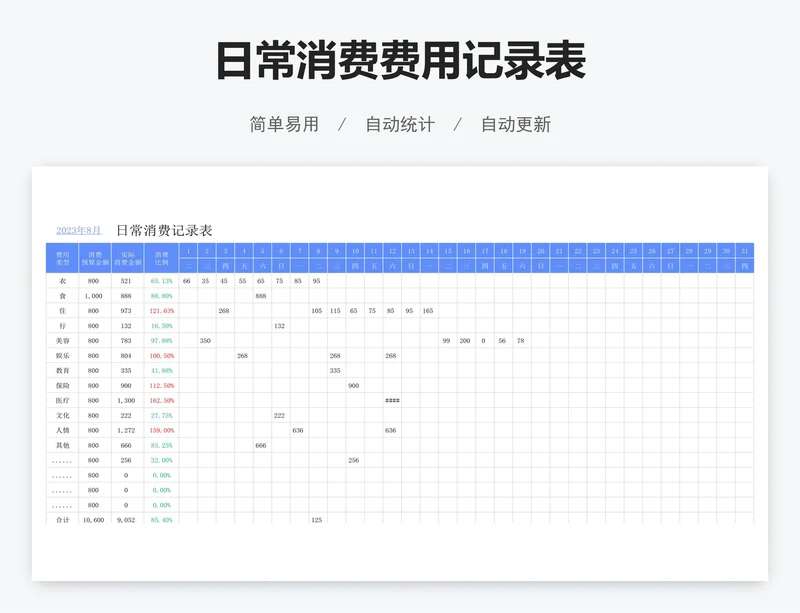Click the 医疗 category row label
The width and height of the screenshot is (800, 613).
click(62, 400)
